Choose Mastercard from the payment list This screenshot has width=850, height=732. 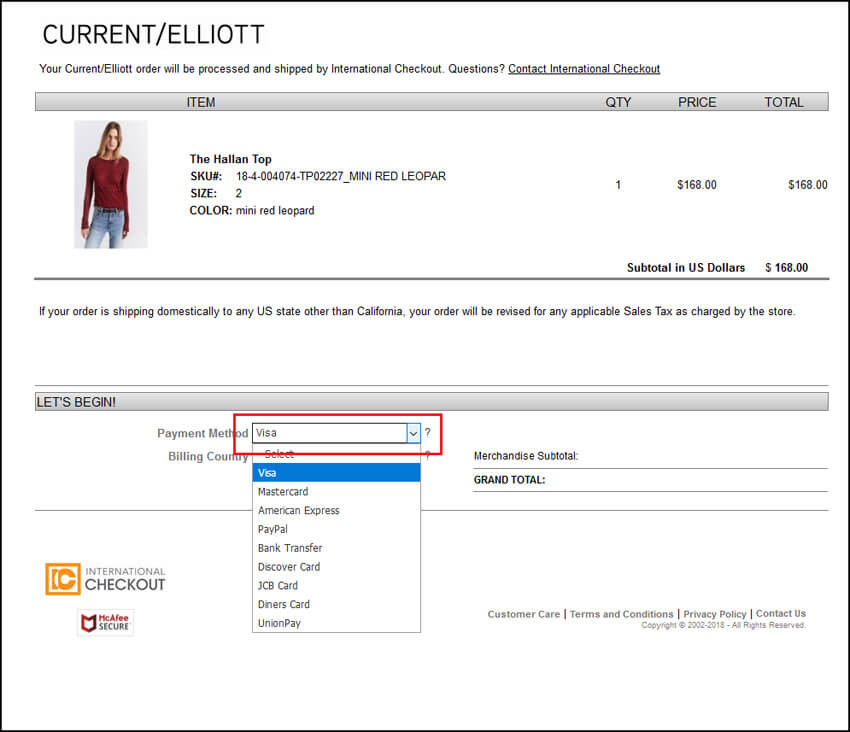click(x=336, y=492)
